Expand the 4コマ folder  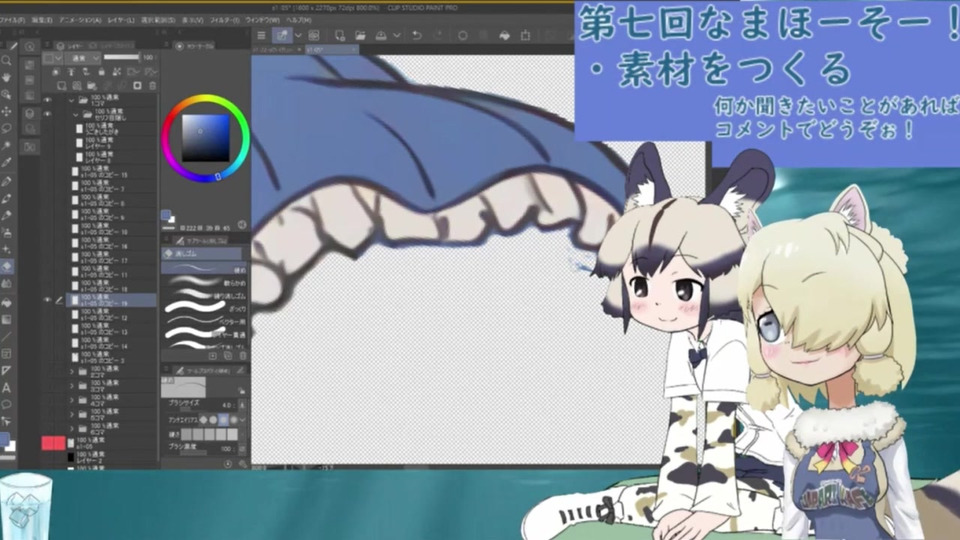[72, 400]
